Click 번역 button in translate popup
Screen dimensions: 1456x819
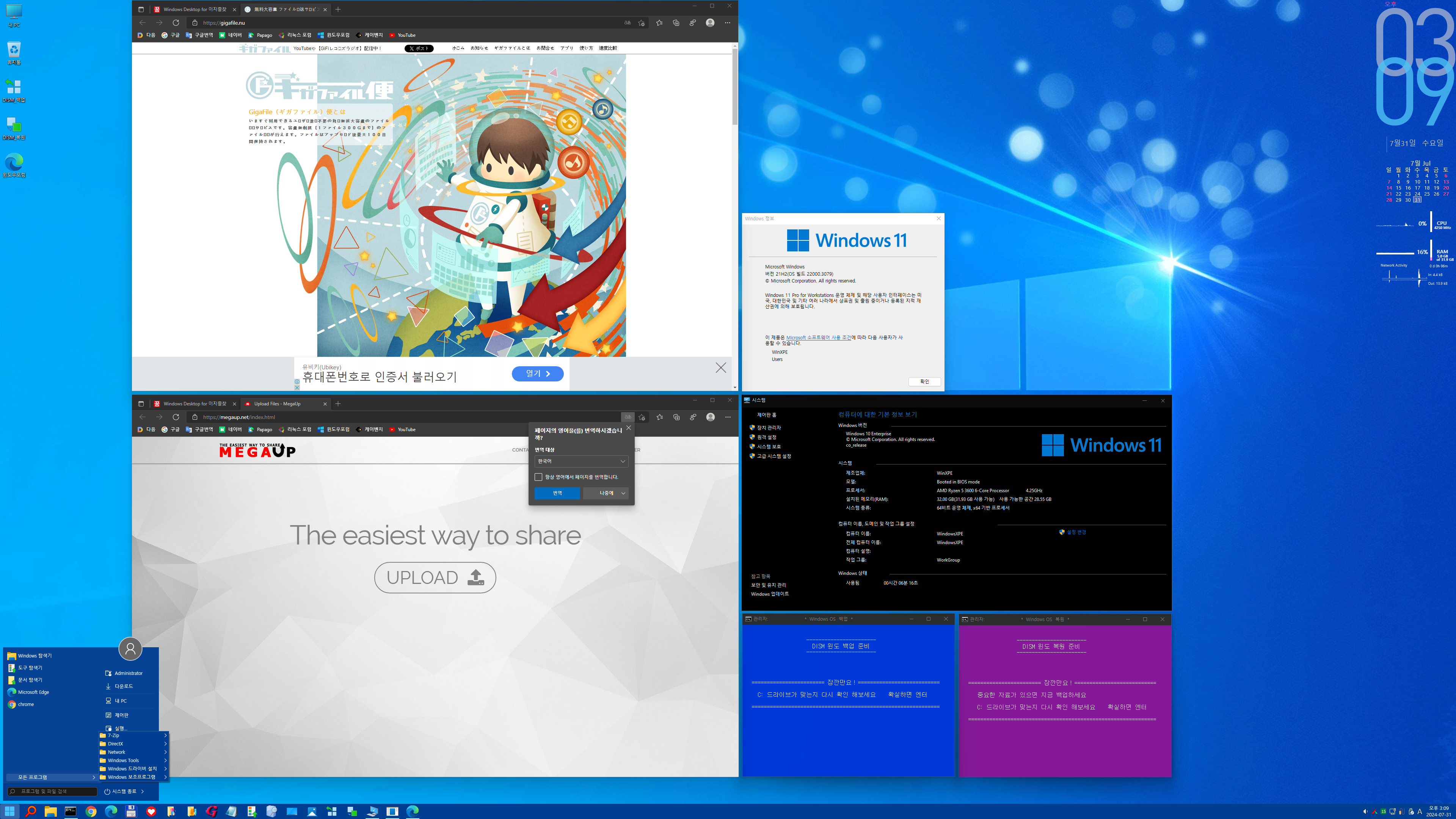click(557, 493)
